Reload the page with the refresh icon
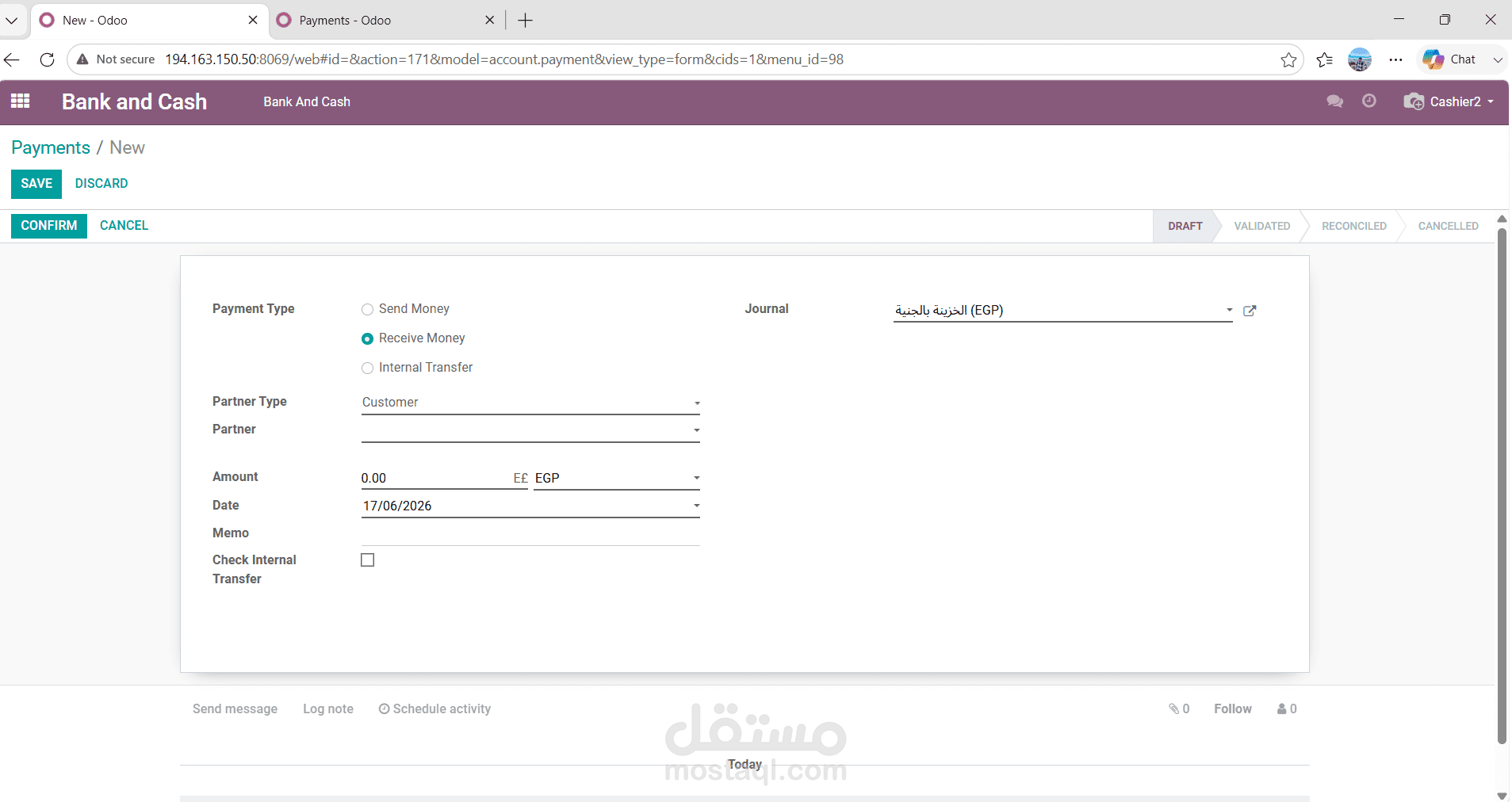Image resolution: width=1512 pixels, height=802 pixels. 47,59
